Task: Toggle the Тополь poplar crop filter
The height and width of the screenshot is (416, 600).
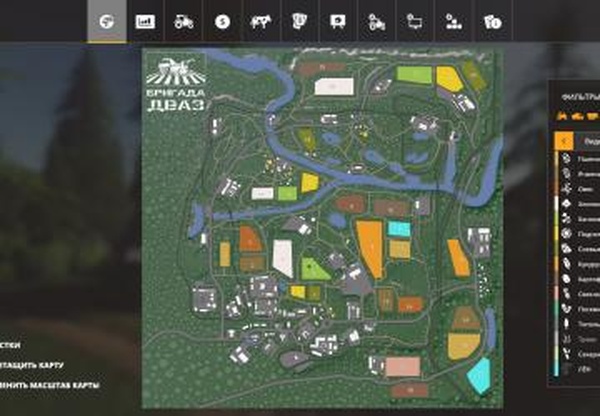Action: pos(579,324)
